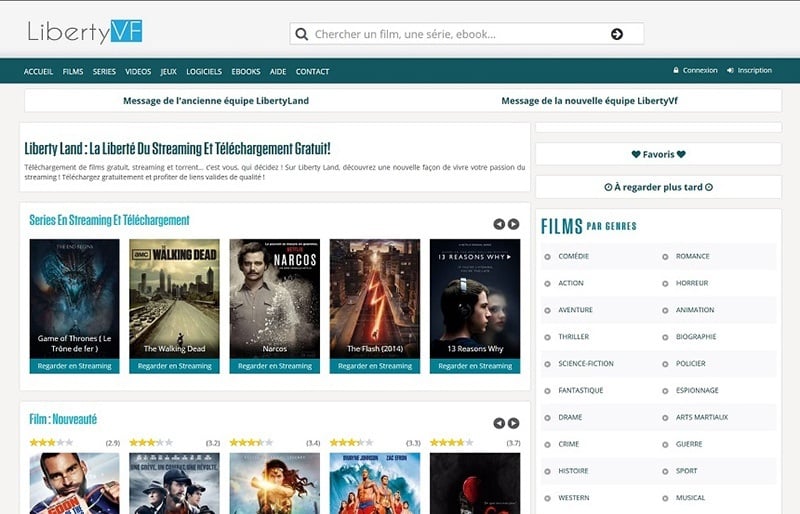
Task: Select the CRIME genre
Action: click(568, 444)
